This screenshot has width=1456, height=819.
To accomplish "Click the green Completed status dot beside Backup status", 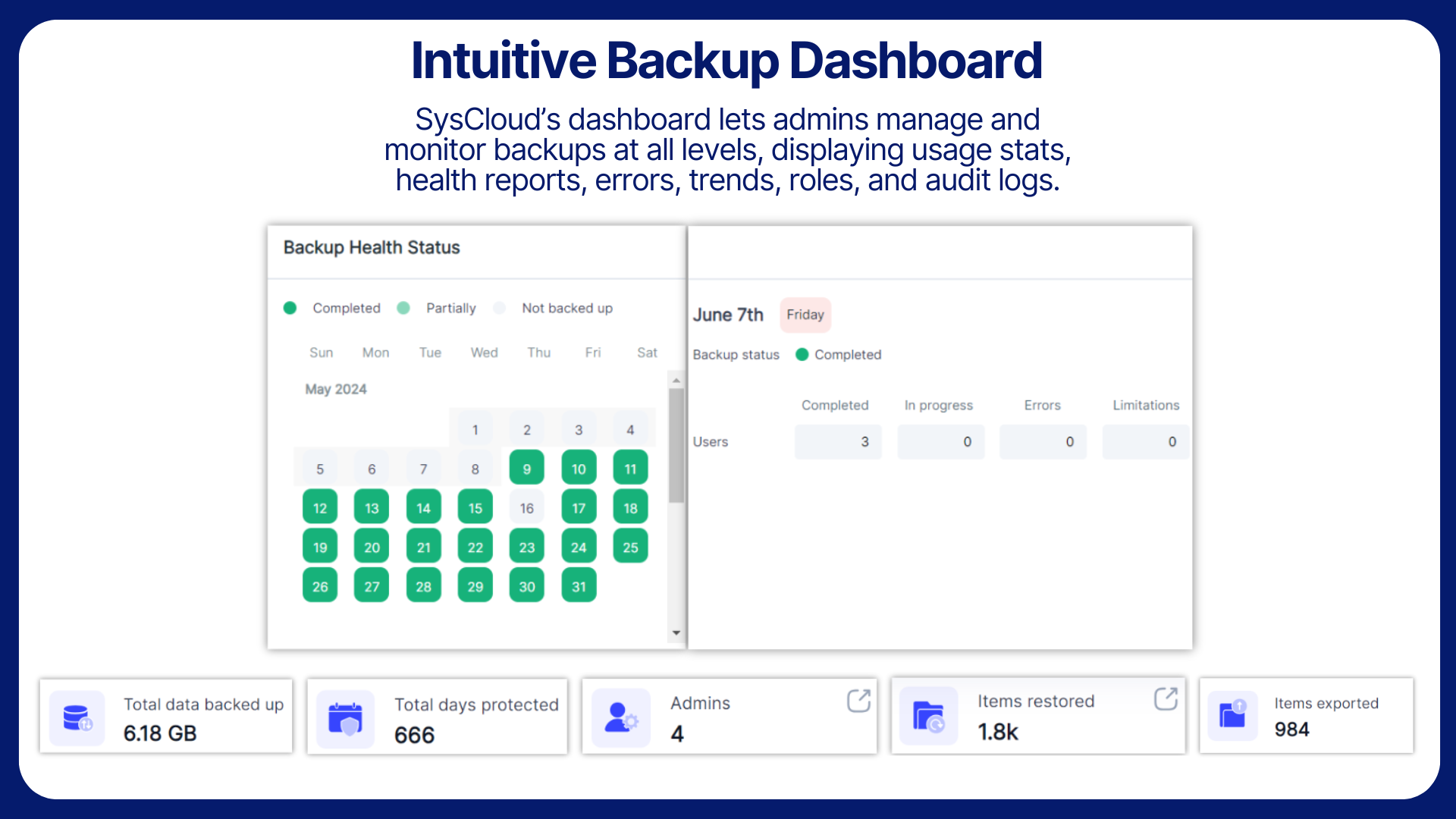I will 802,354.
